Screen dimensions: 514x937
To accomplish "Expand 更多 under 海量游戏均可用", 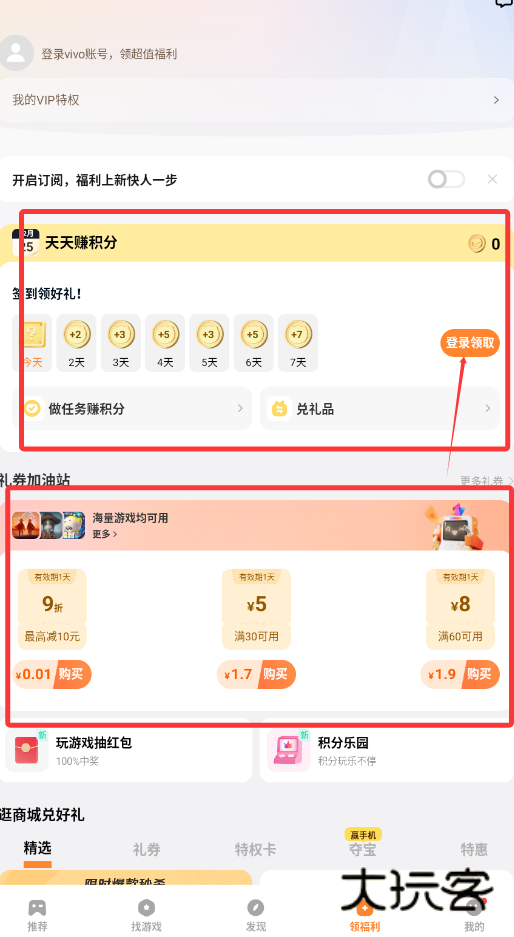I will click(105, 534).
